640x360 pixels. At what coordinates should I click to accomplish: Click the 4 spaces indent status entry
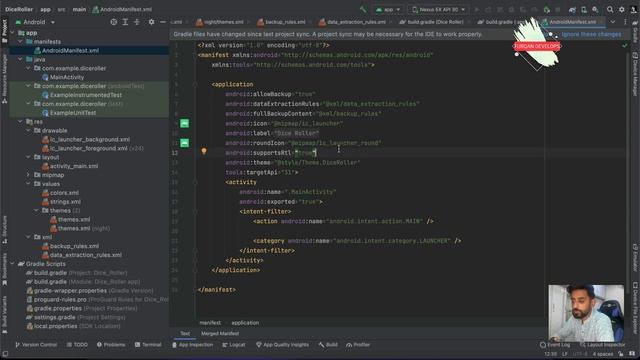pyautogui.click(x=603, y=354)
